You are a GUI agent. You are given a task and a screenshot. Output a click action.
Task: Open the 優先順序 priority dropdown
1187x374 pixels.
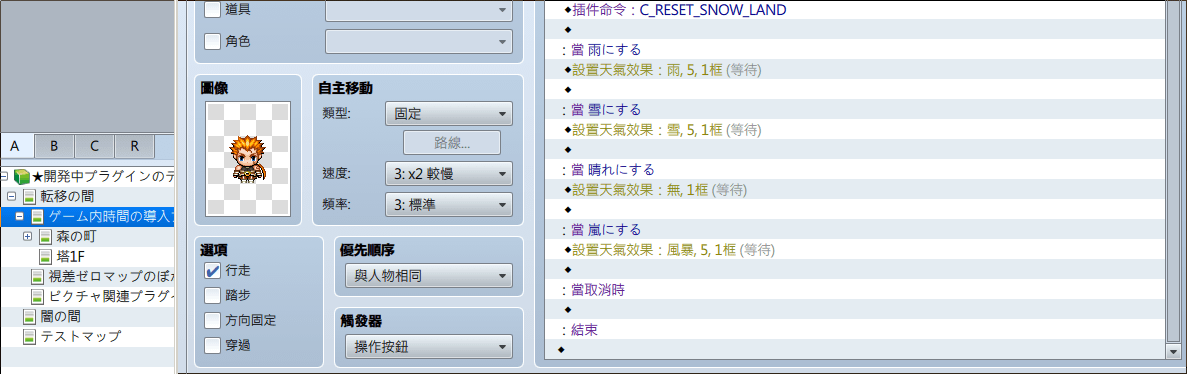(428, 276)
